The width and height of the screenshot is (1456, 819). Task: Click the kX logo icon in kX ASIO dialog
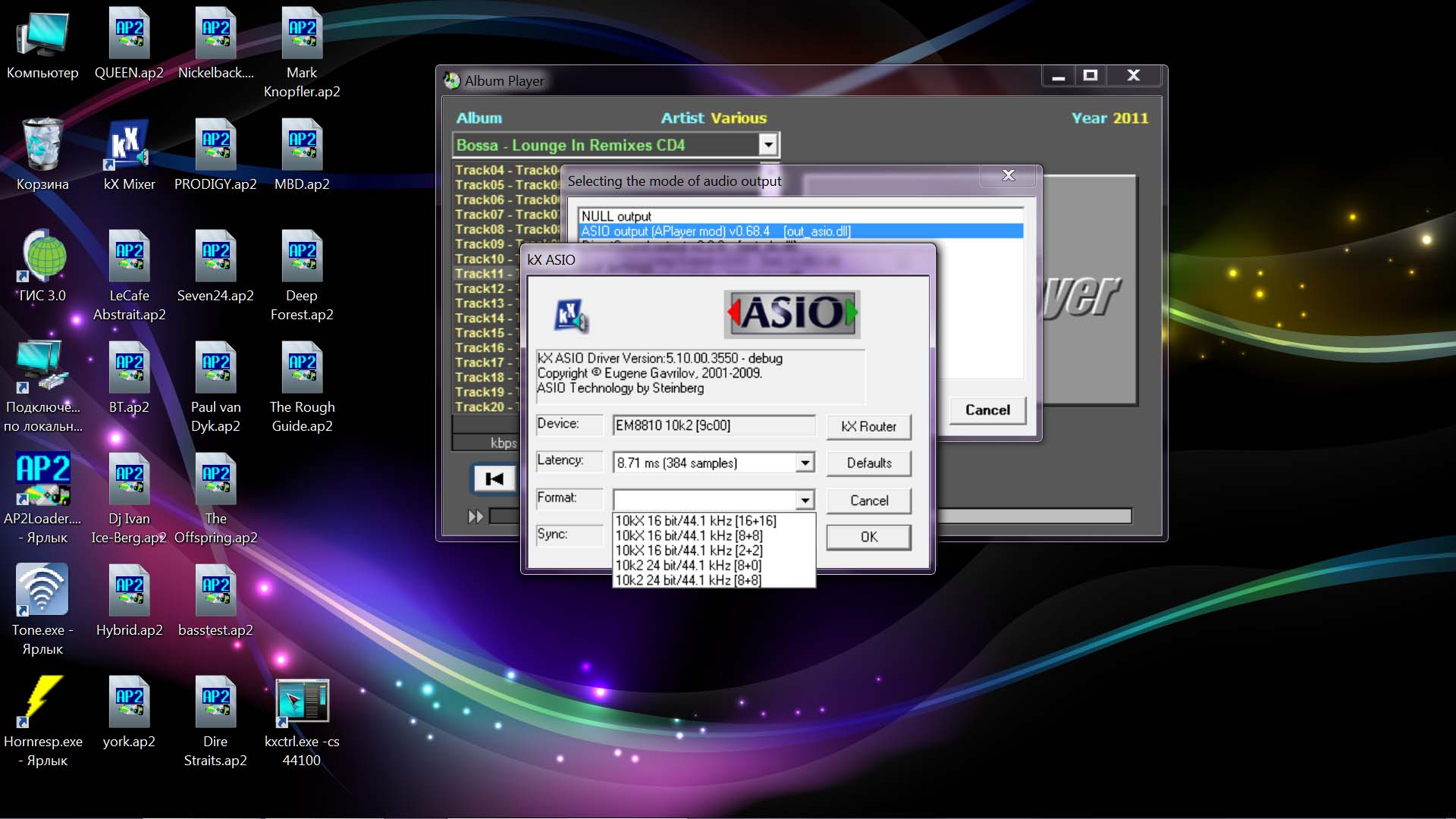(571, 315)
